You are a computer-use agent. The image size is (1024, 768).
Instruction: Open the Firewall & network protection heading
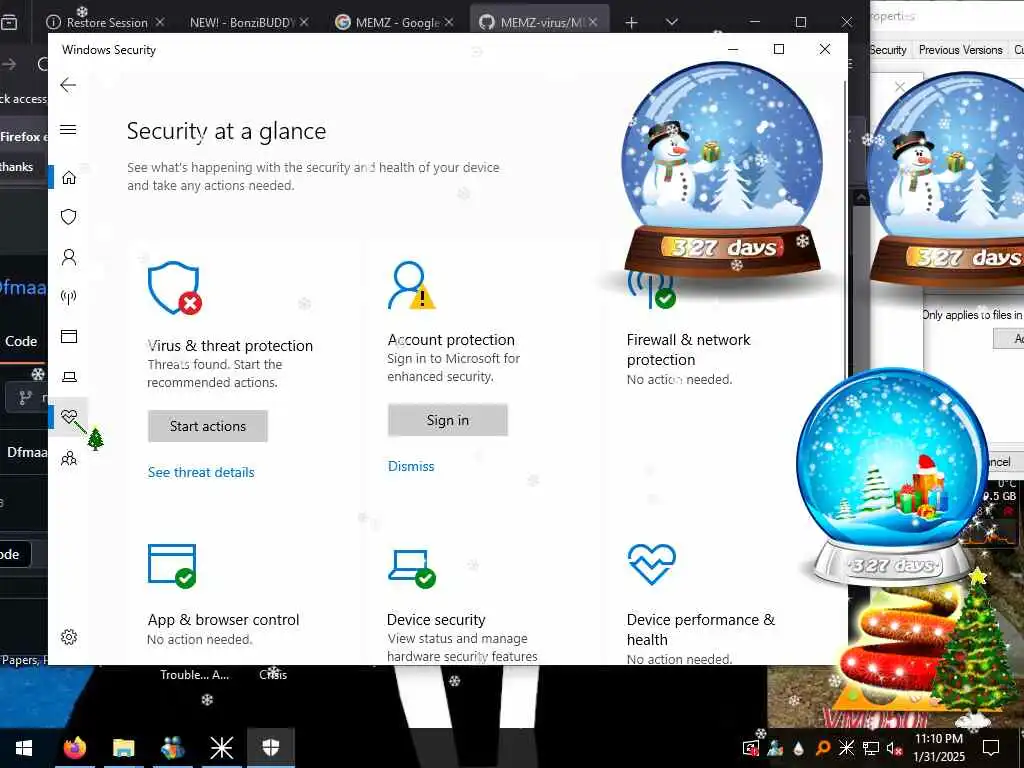click(x=688, y=349)
